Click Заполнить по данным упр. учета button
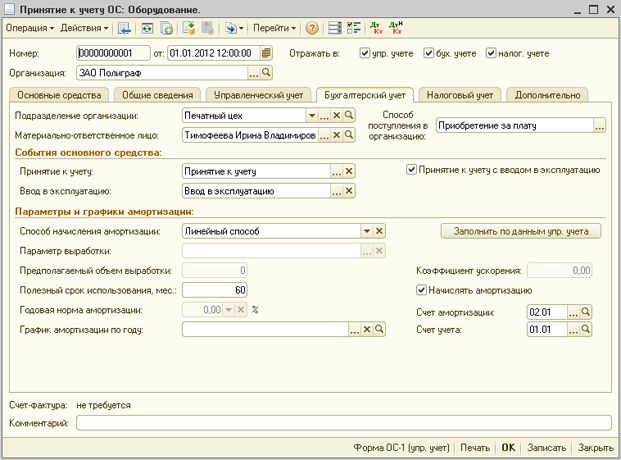Viewport: 621px width, 460px height. tap(521, 231)
